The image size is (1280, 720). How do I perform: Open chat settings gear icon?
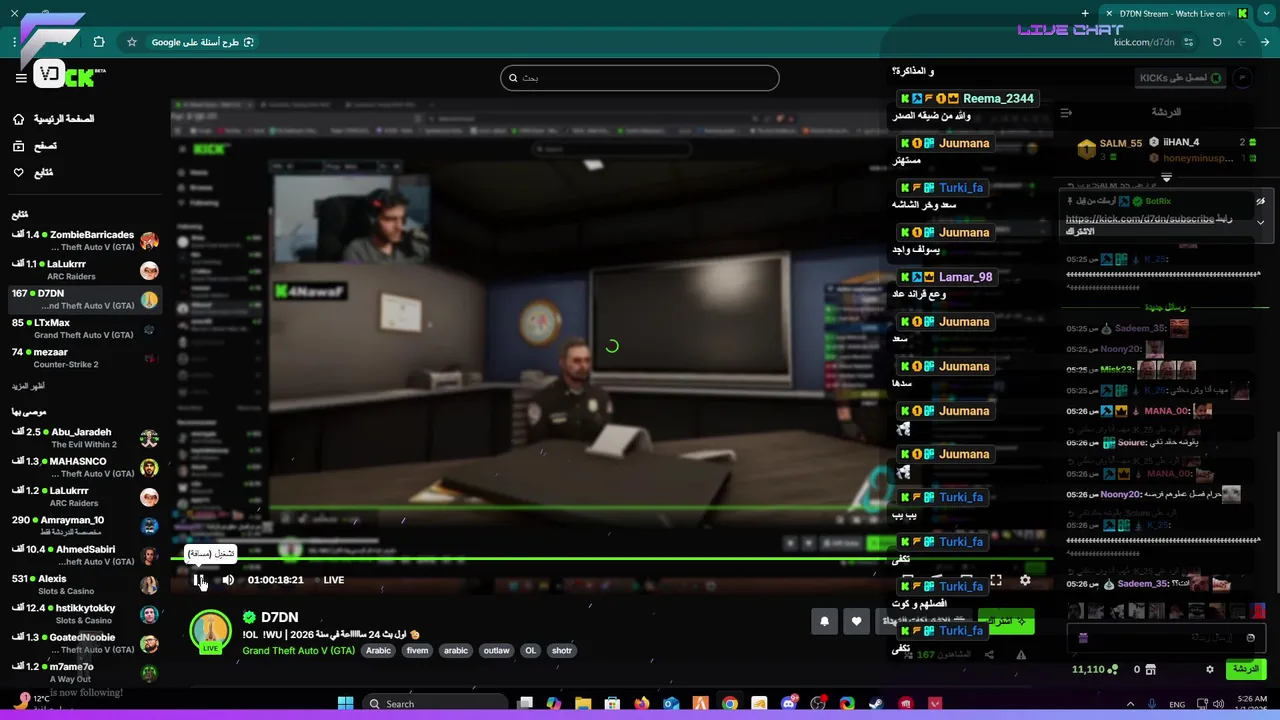click(1209, 669)
